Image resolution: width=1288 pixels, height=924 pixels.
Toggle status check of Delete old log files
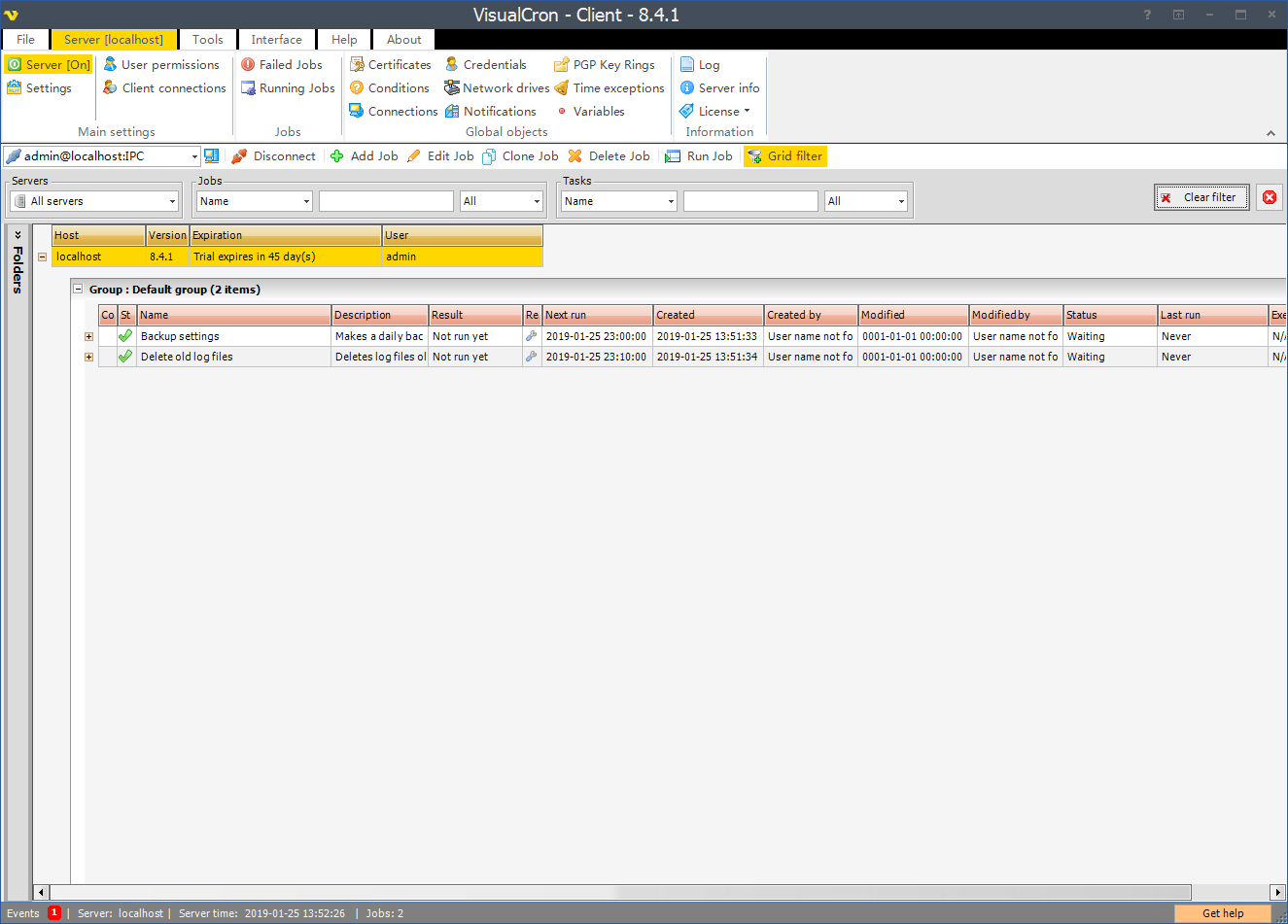(x=125, y=357)
